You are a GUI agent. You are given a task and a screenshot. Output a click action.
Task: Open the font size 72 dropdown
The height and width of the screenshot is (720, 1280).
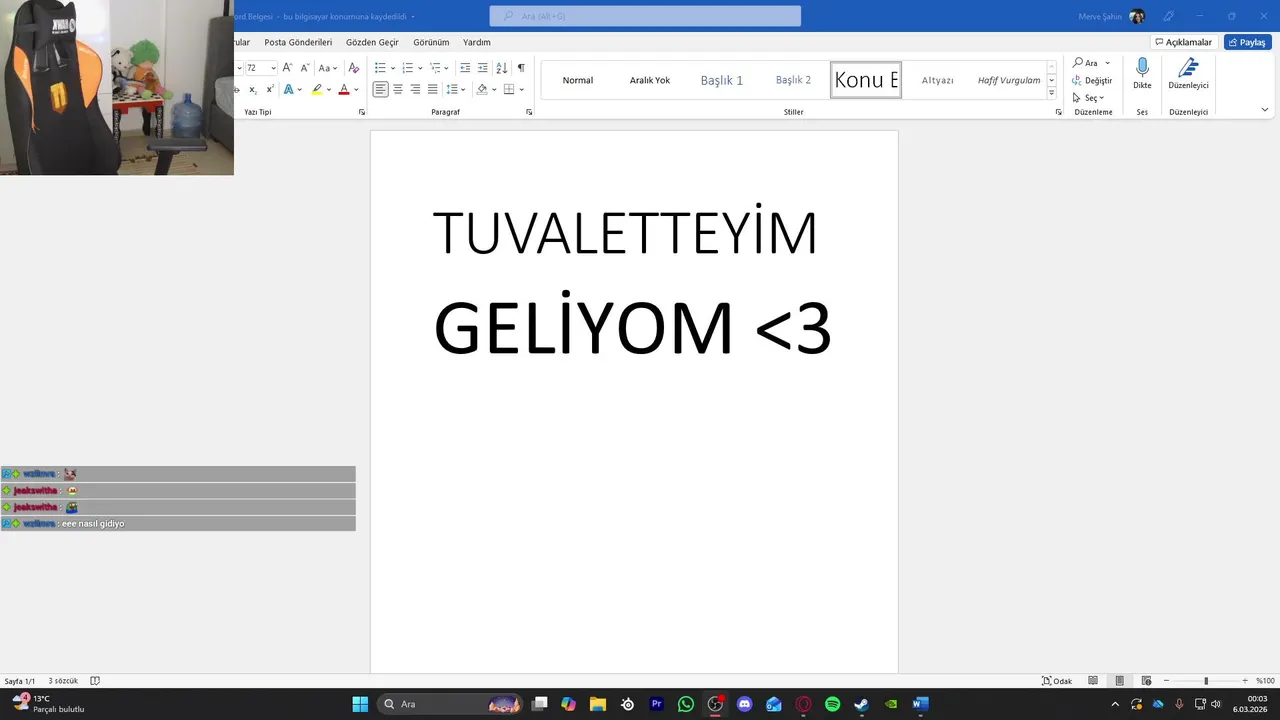pos(273,68)
